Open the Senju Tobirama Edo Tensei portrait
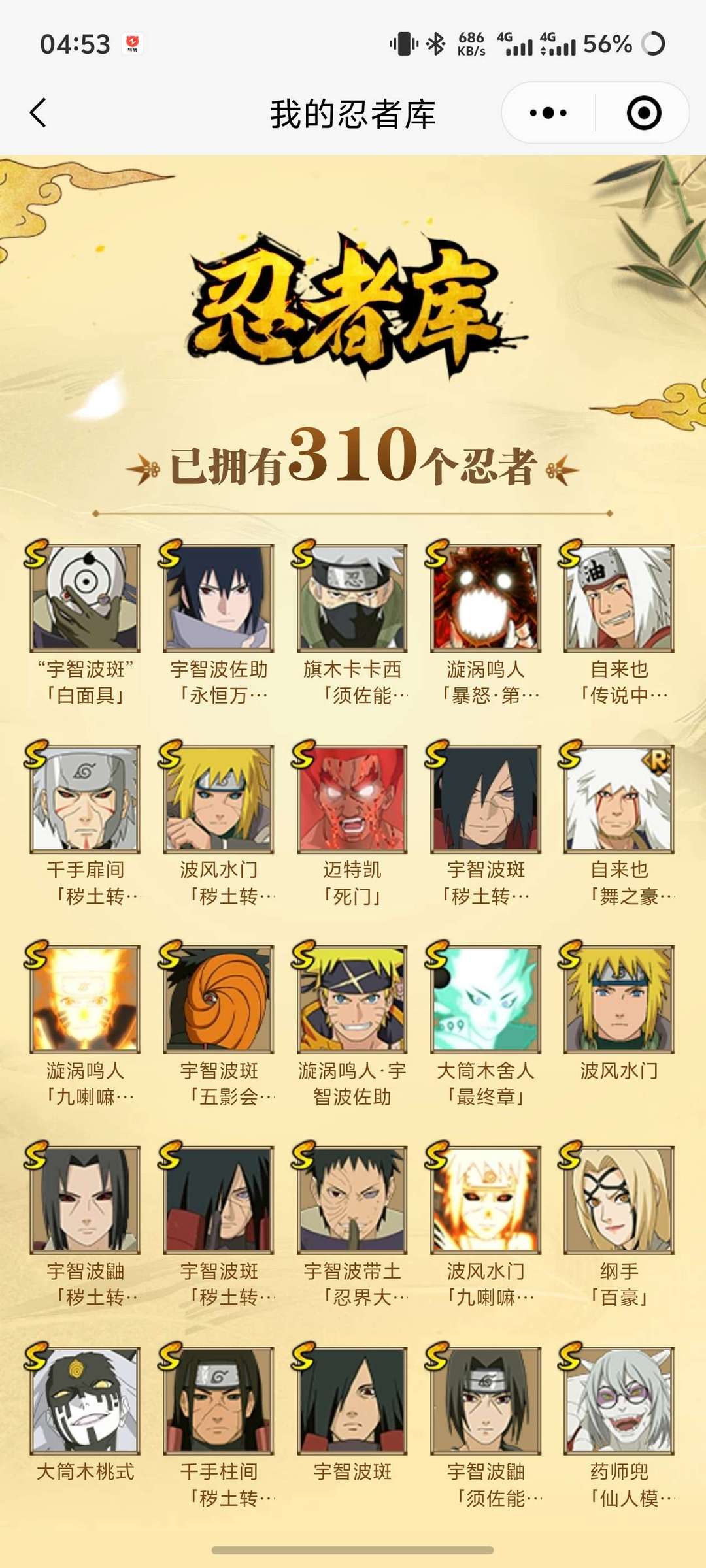This screenshot has height=1568, width=706. [86, 798]
